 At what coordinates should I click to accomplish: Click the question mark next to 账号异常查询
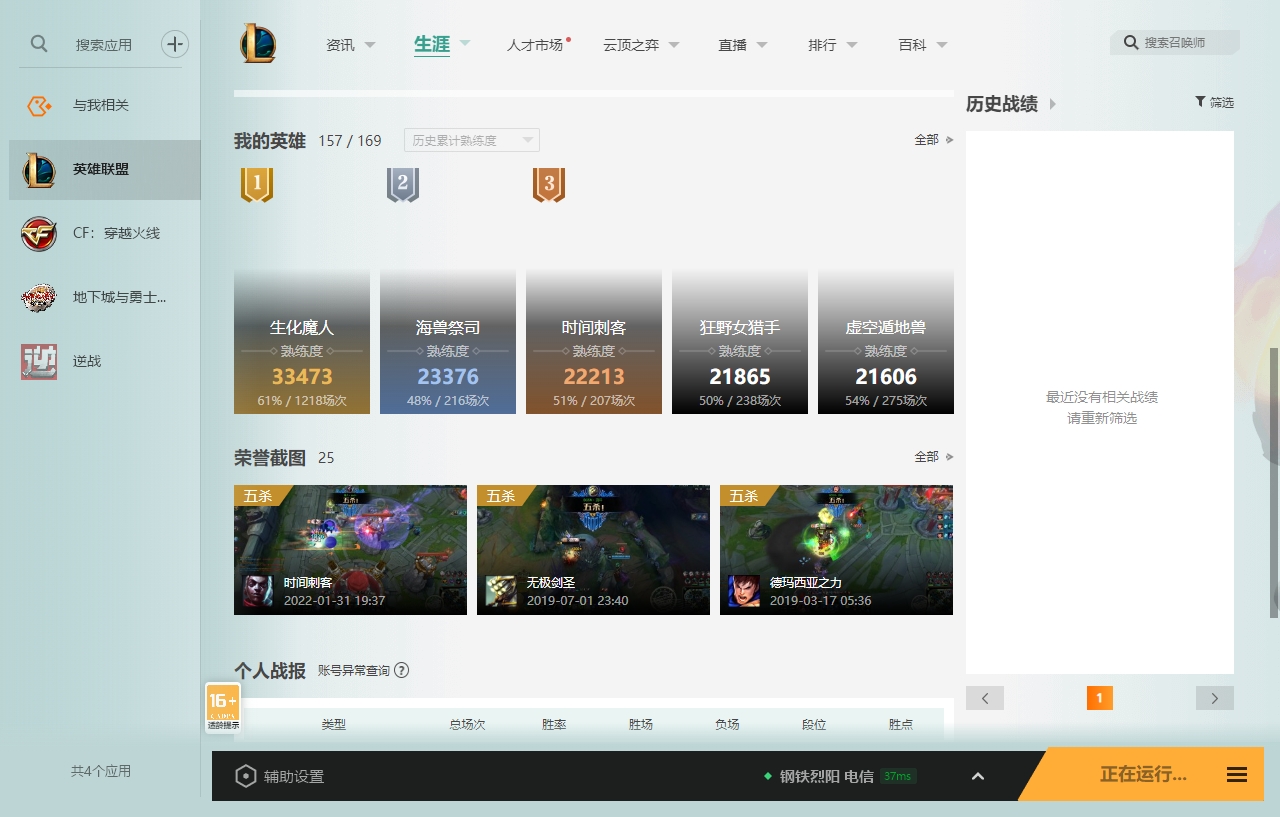tap(402, 670)
